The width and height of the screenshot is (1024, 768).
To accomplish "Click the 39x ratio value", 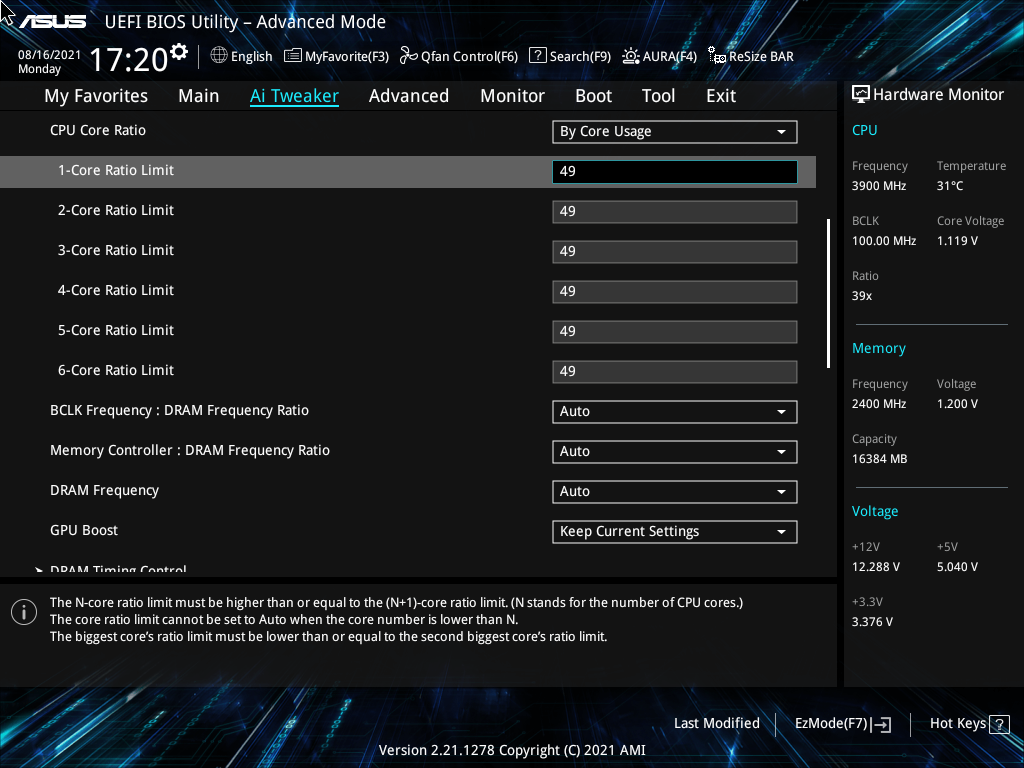I will 862,296.
